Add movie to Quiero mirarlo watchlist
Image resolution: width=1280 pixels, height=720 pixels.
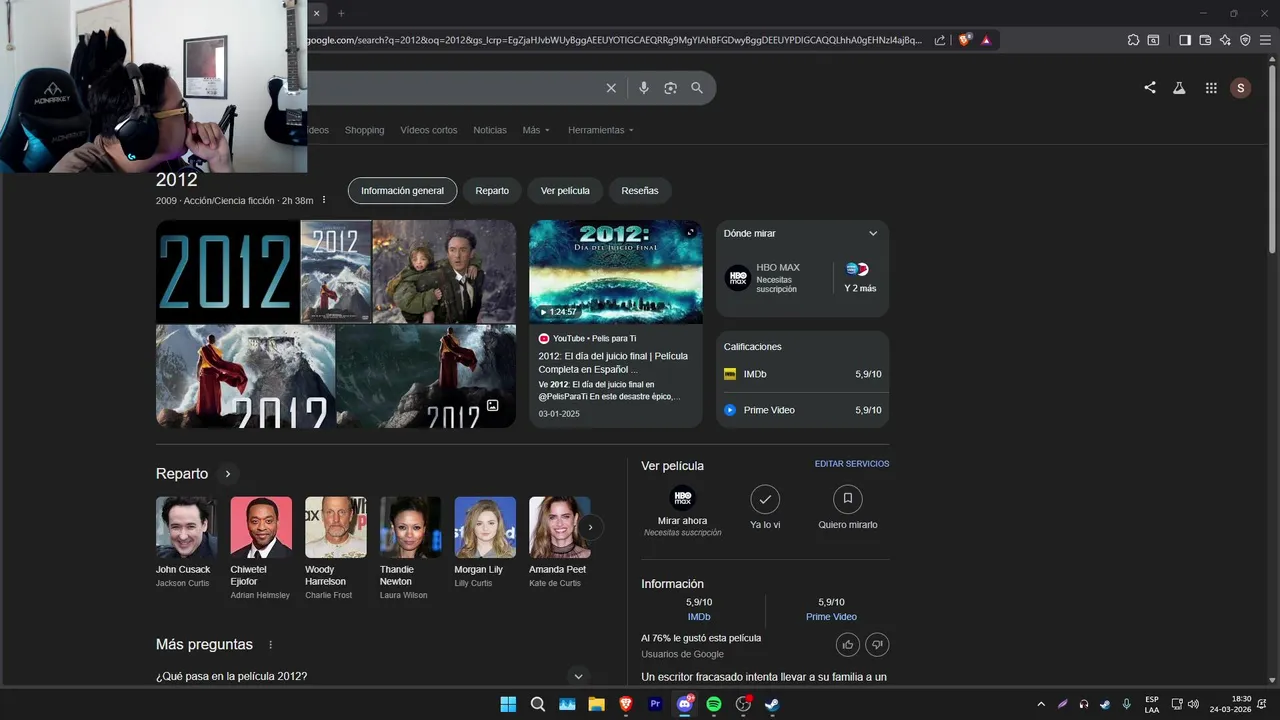point(848,508)
